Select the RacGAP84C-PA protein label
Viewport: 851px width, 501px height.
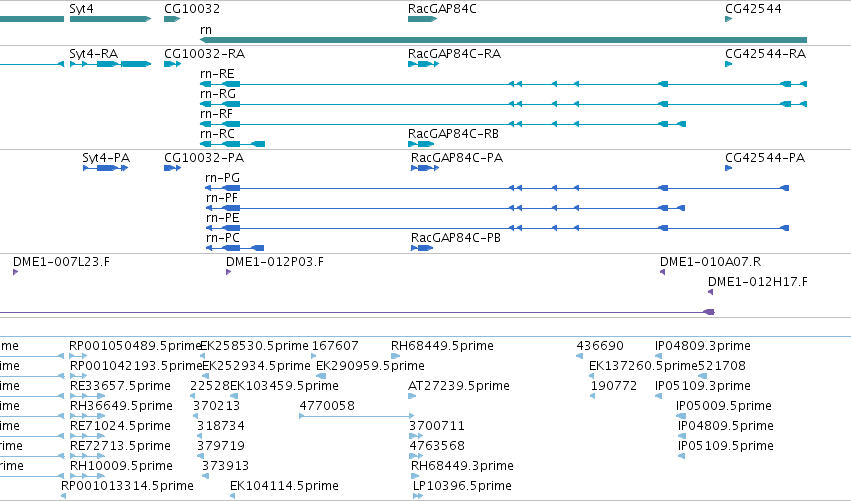click(x=457, y=158)
